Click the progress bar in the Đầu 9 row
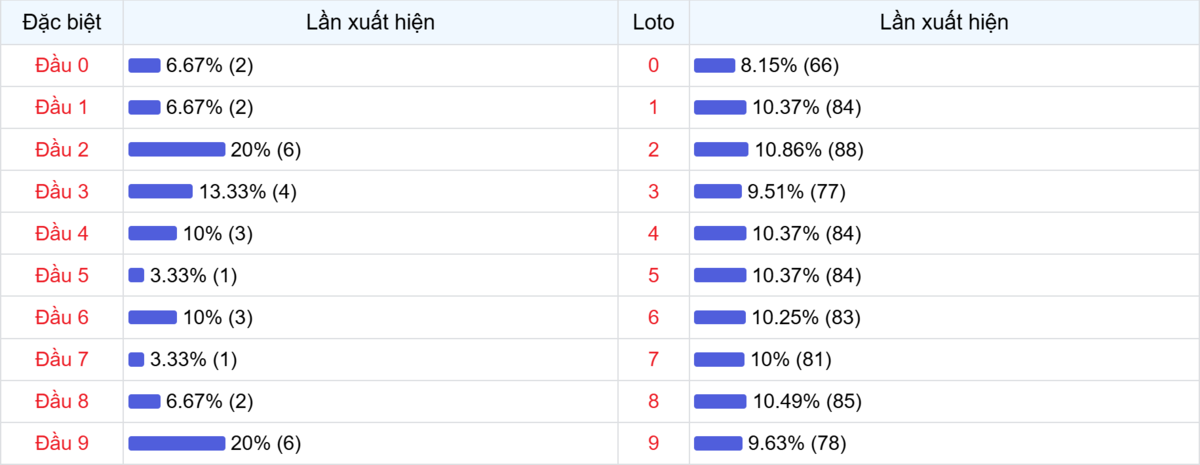The width and height of the screenshot is (1200, 465). tap(176, 443)
